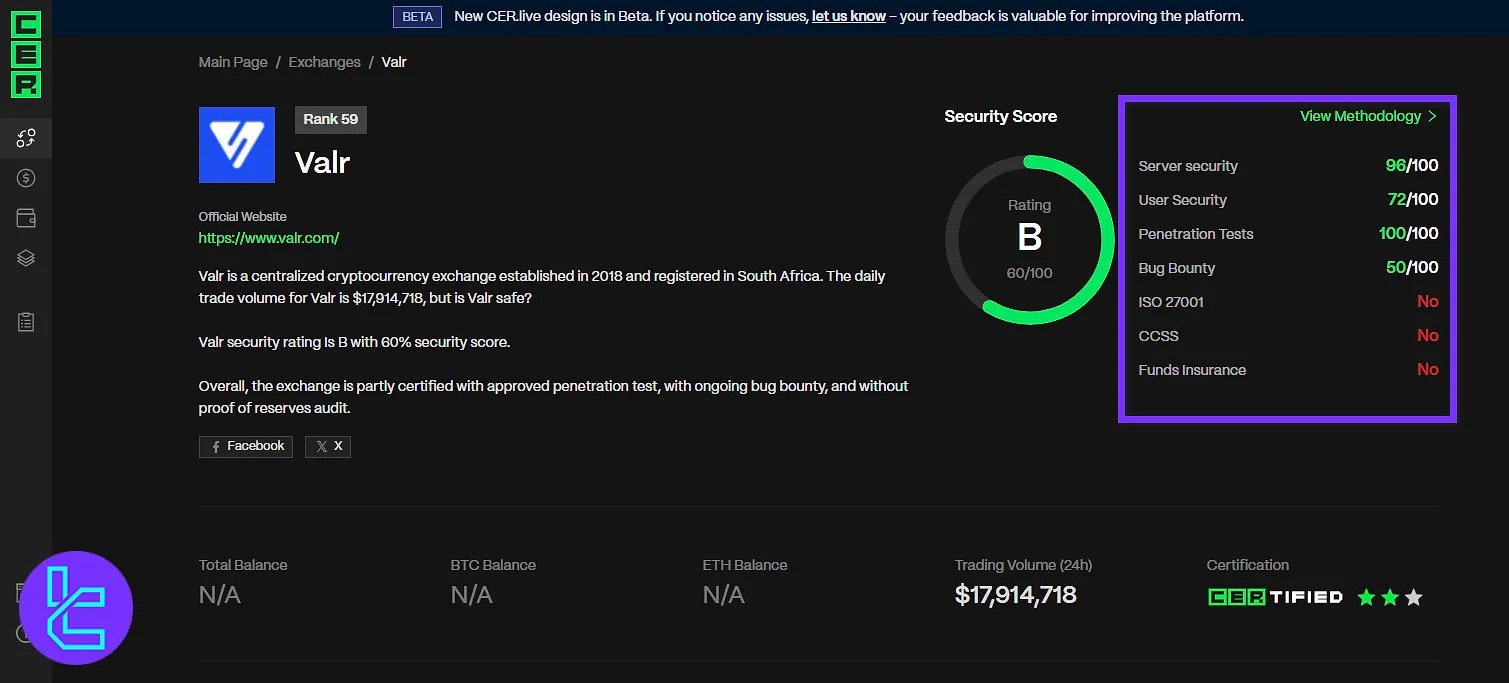Click the 60/100 score text
This screenshot has height=683, width=1509.
tap(1029, 273)
